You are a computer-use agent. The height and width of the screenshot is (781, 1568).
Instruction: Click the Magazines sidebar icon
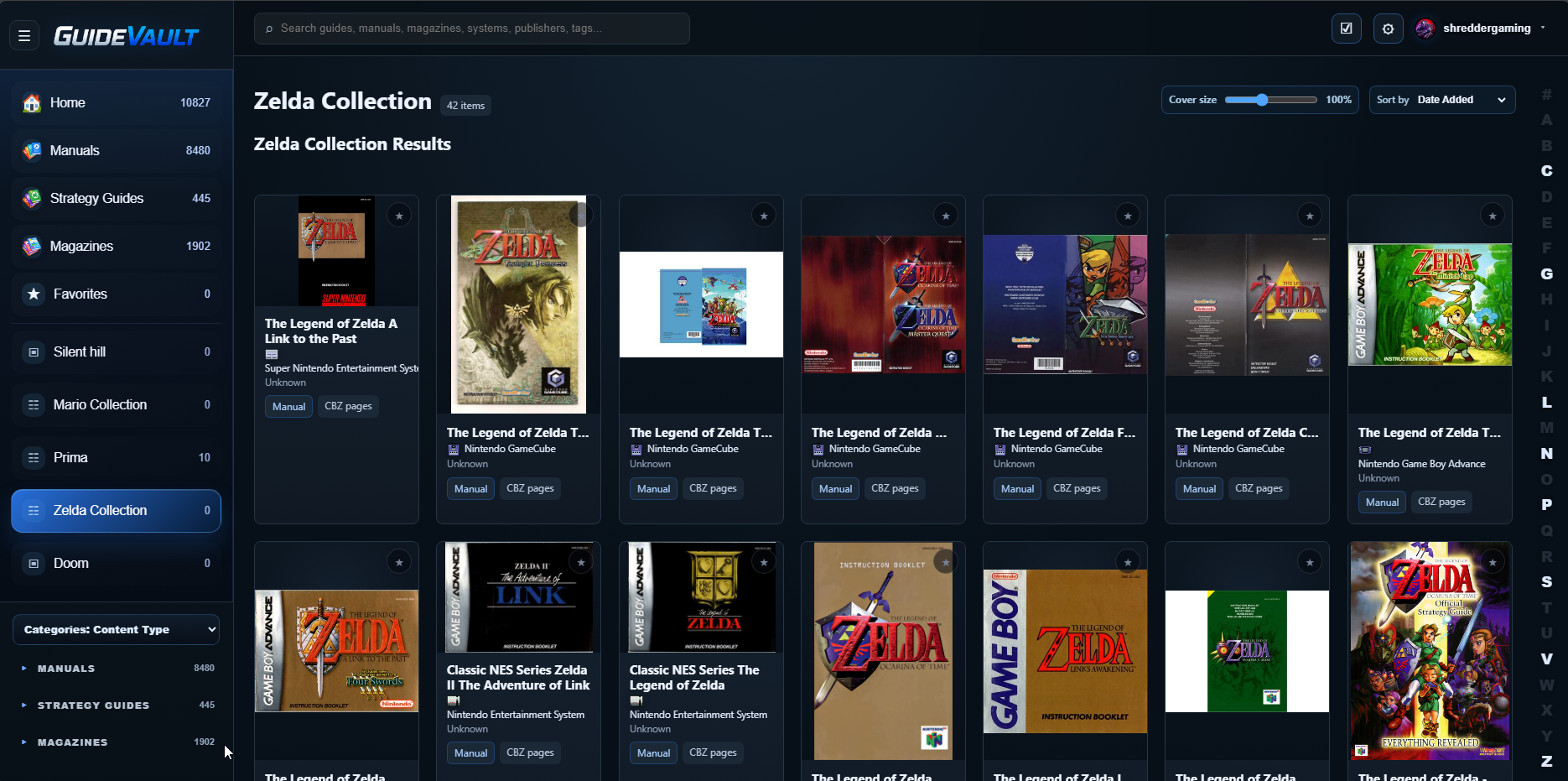click(x=32, y=247)
